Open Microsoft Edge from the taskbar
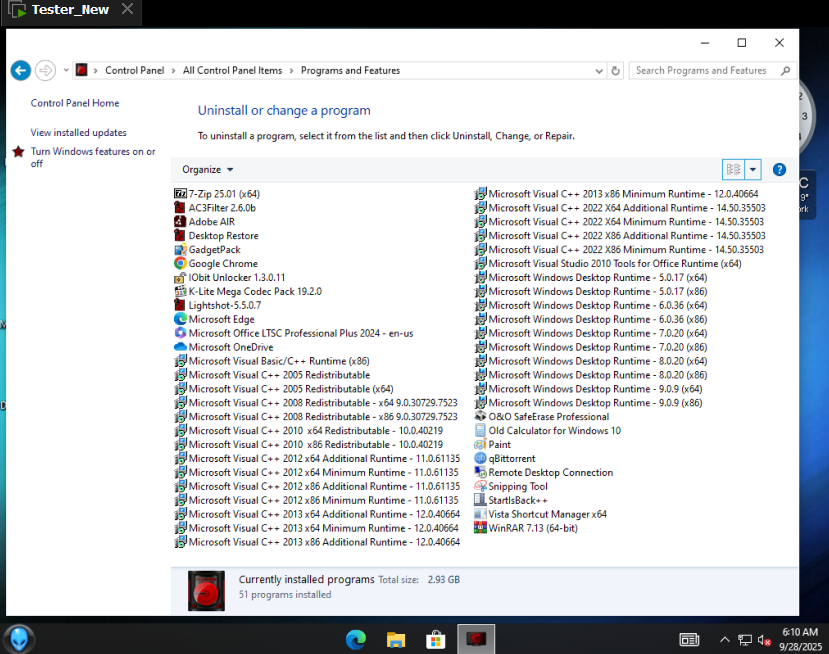The height and width of the screenshot is (654, 829). (x=356, y=640)
